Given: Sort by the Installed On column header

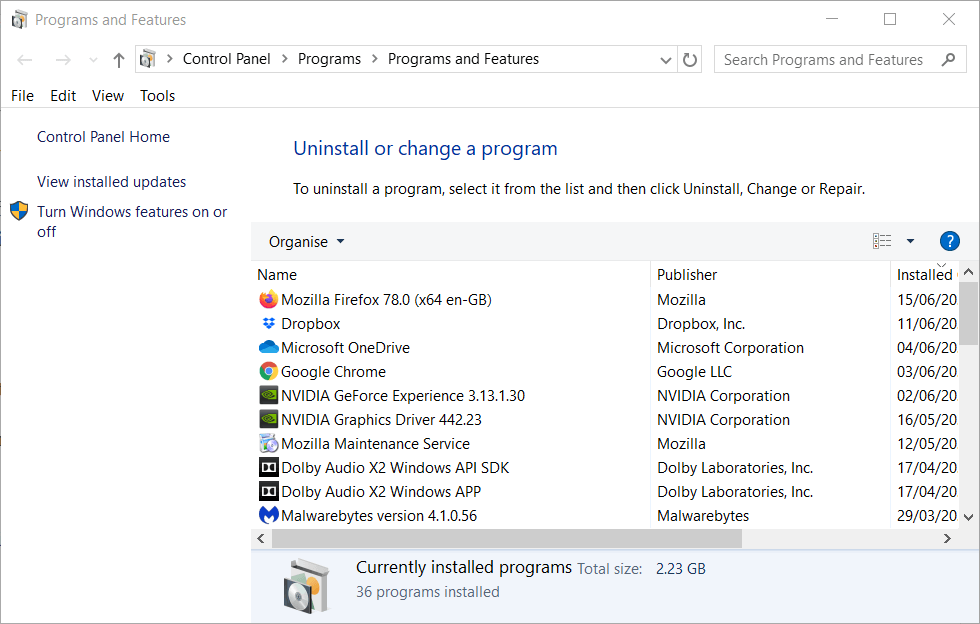Looking at the screenshot, I should (x=926, y=274).
